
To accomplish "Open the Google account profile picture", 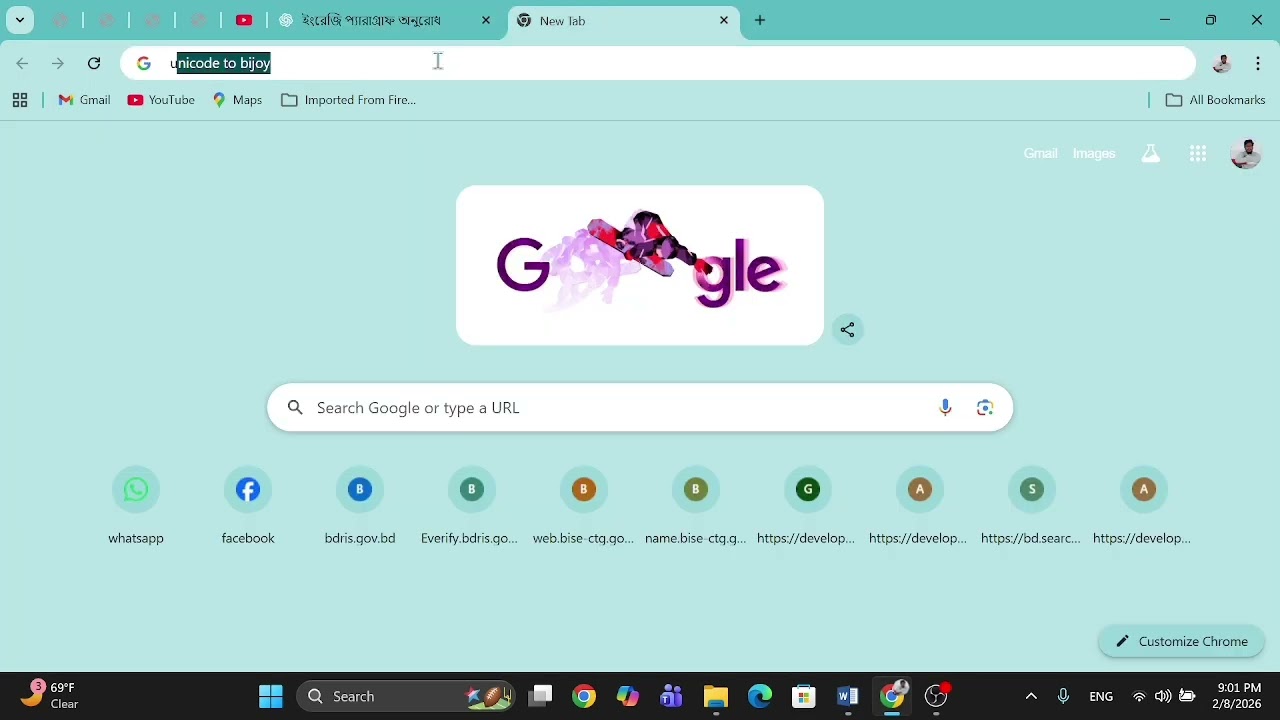I will coord(1246,154).
